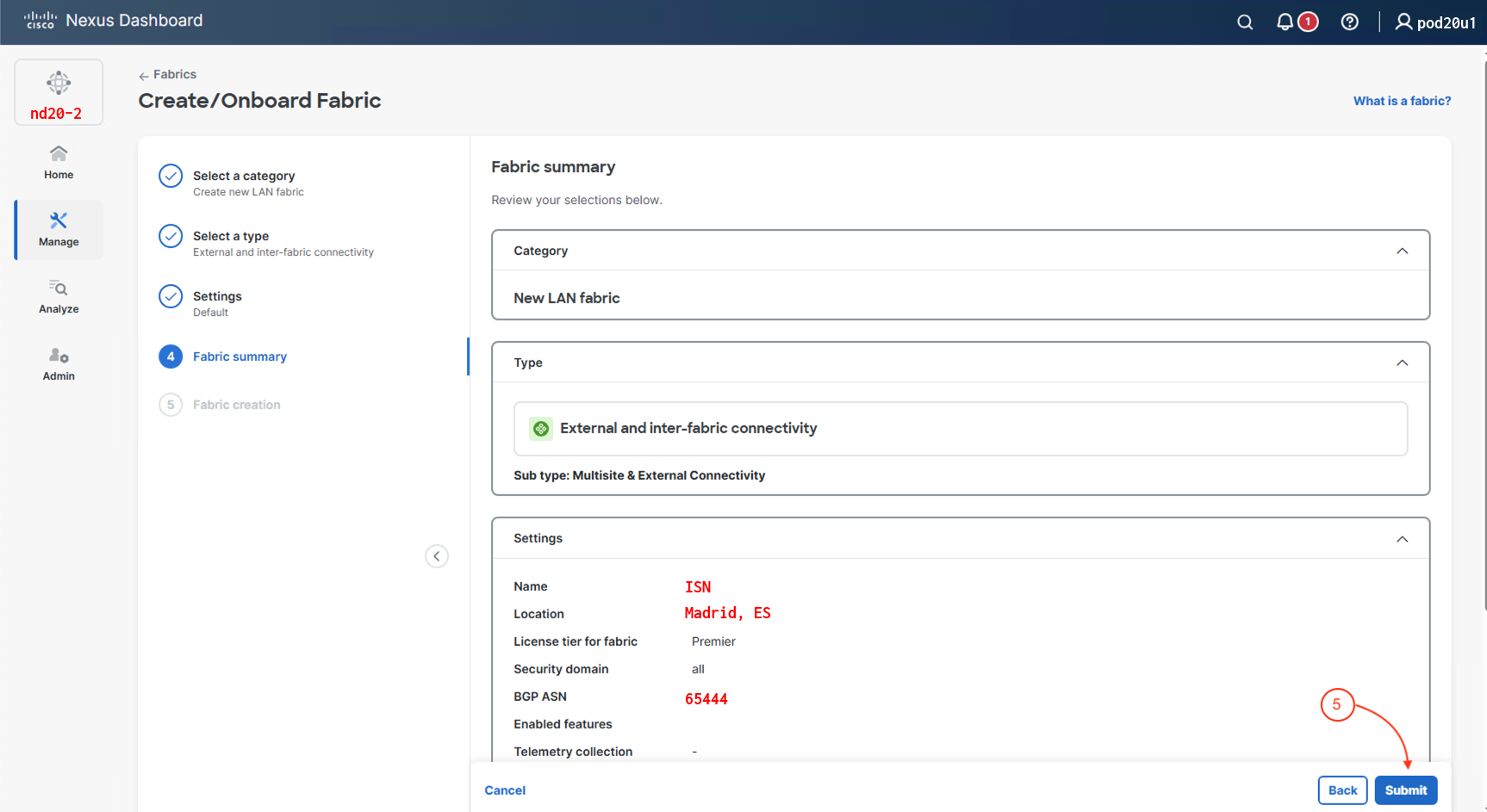Click the Submit button
This screenshot has width=1487, height=812.
click(x=1405, y=790)
